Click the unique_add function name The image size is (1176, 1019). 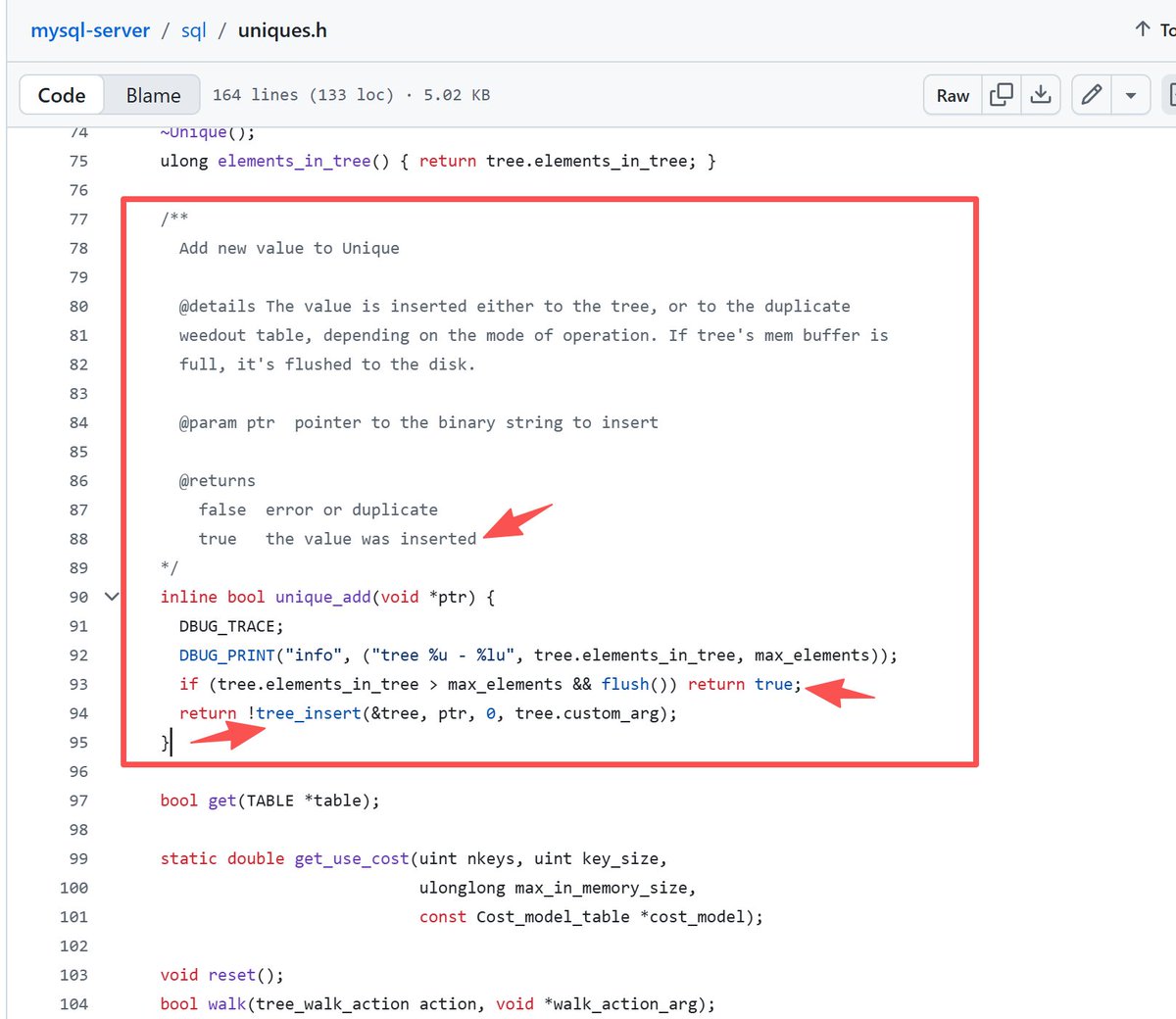point(323,597)
